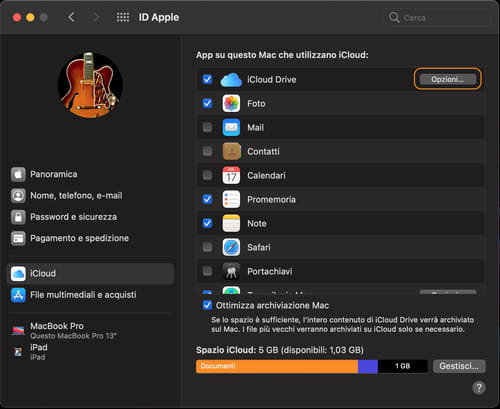Open Password e sicurezza section

(90, 217)
